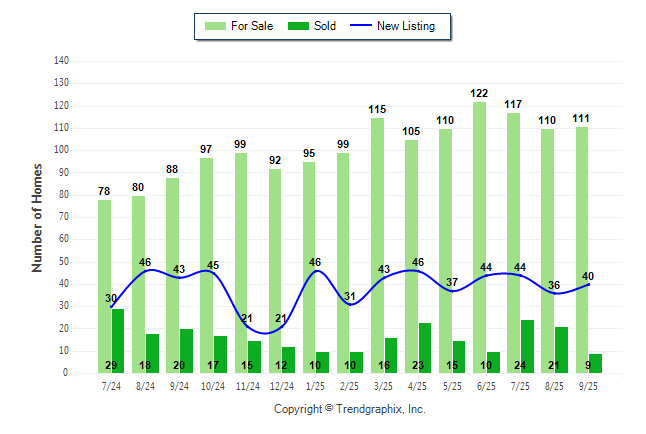
Task: Click the Number of Homes axis title
Action: tap(38, 218)
